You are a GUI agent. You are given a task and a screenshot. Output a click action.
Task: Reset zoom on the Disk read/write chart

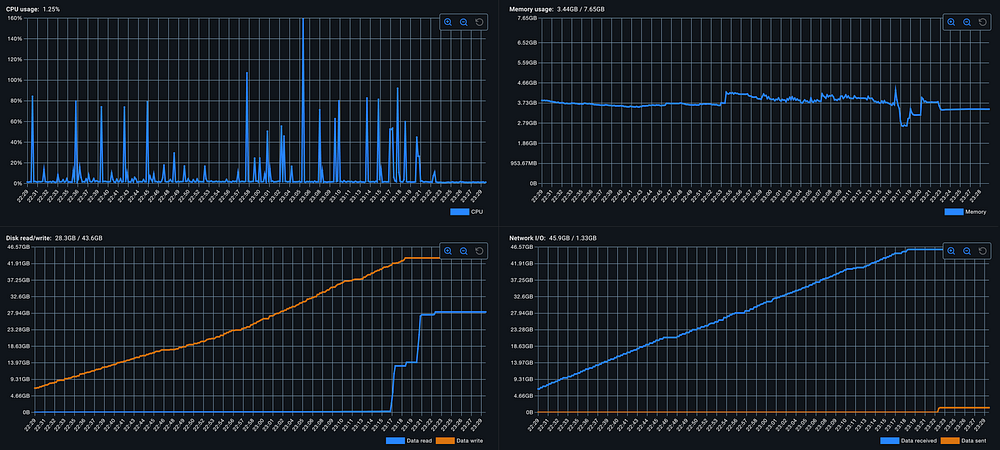pos(480,251)
